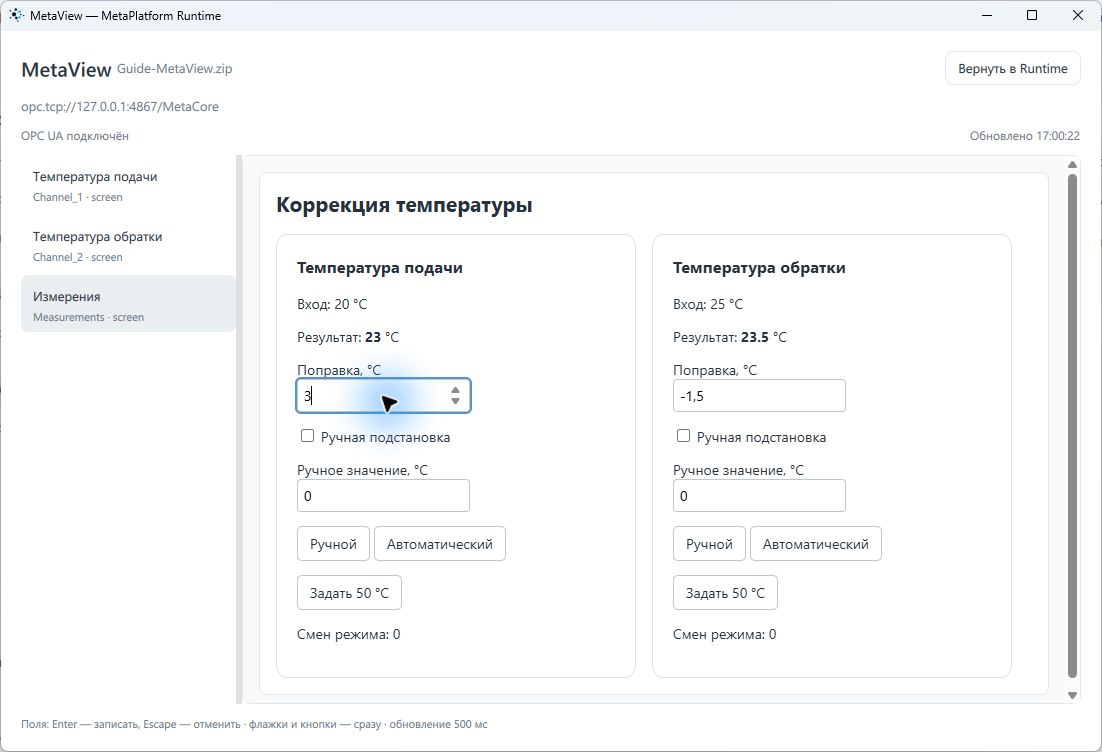Screen dimensions: 1102x752
Task: Click the Guide-MetaView.zip file name
Action: [x=174, y=69]
